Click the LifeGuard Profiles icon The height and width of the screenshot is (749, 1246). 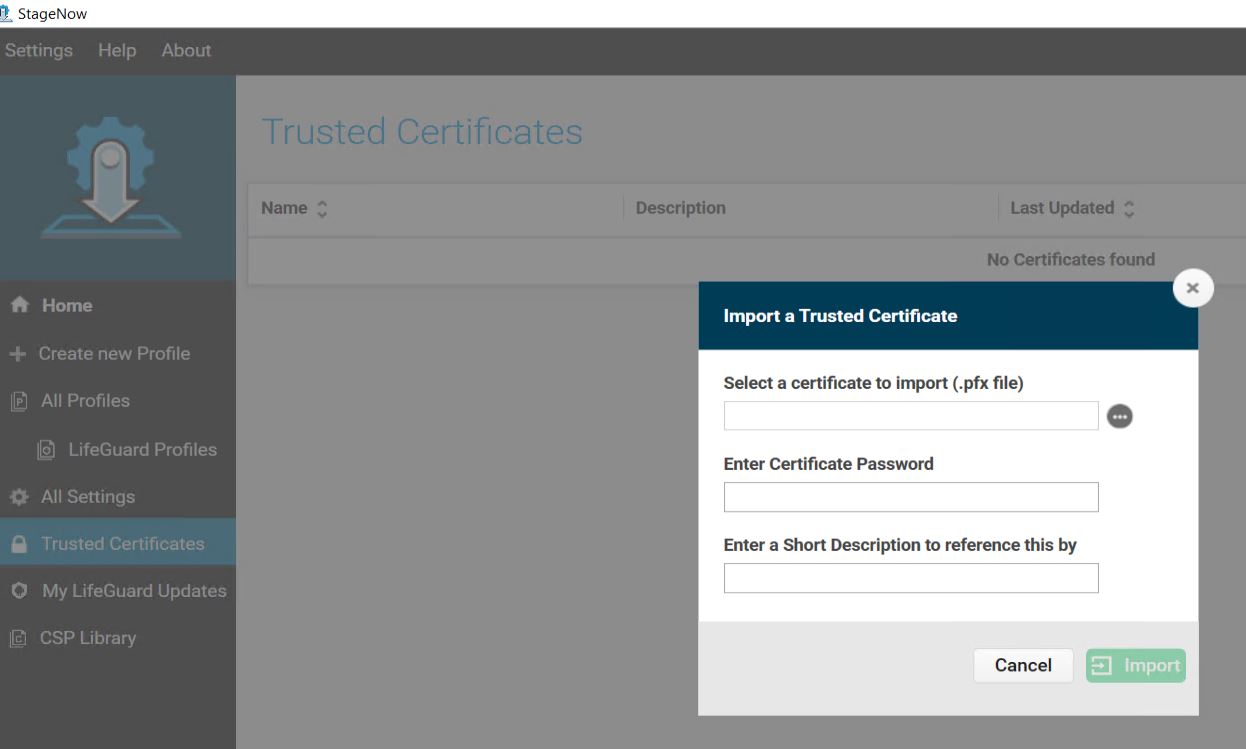click(x=46, y=450)
